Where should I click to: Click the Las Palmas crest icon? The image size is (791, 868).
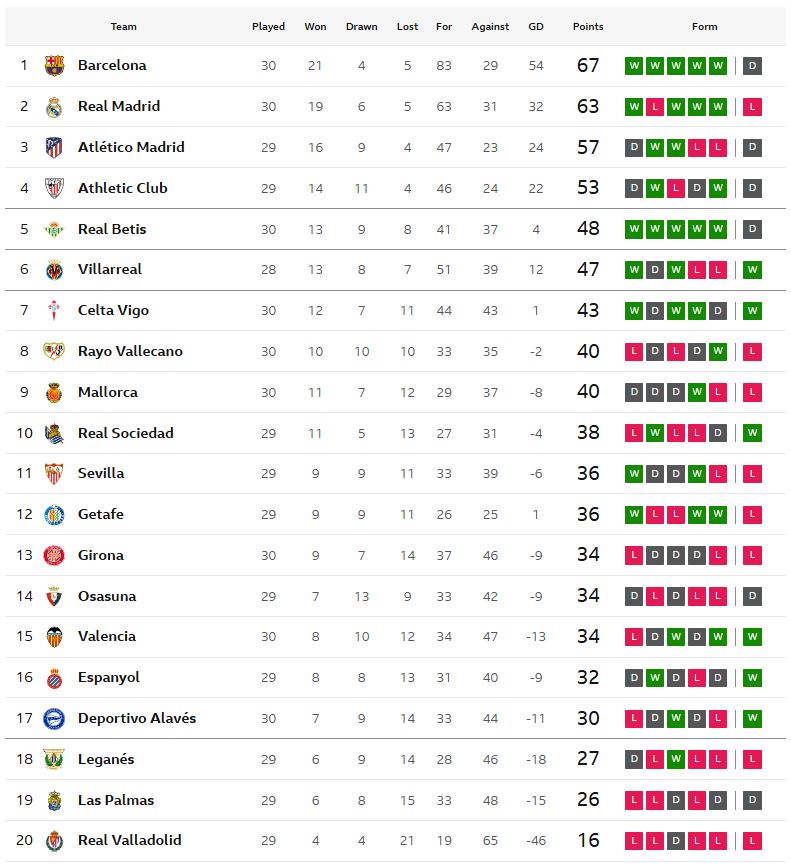[x=54, y=800]
